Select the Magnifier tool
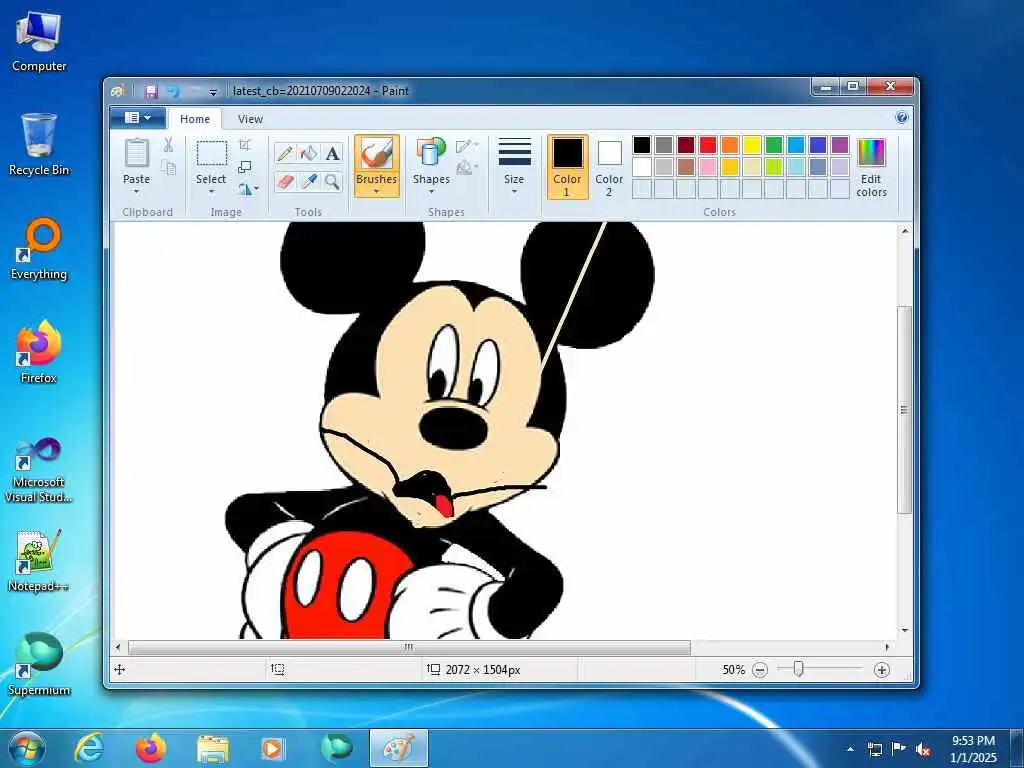This screenshot has width=1024, height=768. (x=332, y=181)
